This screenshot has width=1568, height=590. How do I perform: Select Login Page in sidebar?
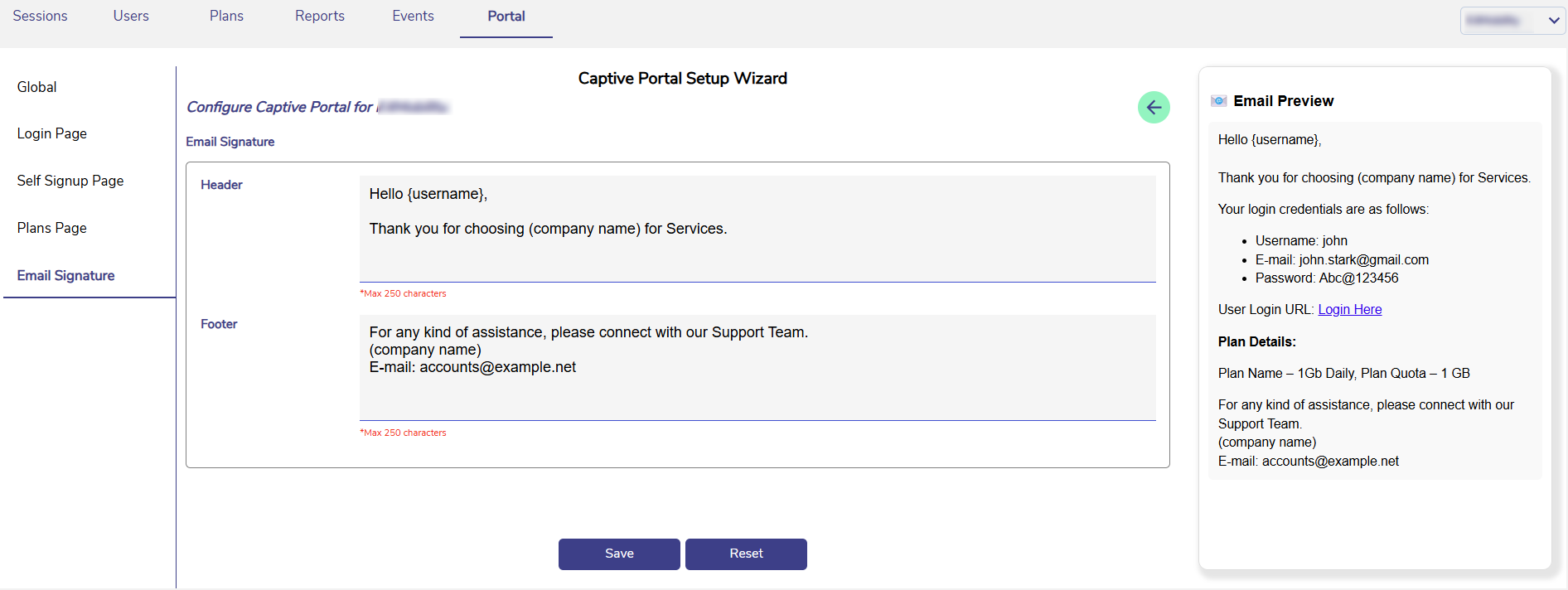52,133
